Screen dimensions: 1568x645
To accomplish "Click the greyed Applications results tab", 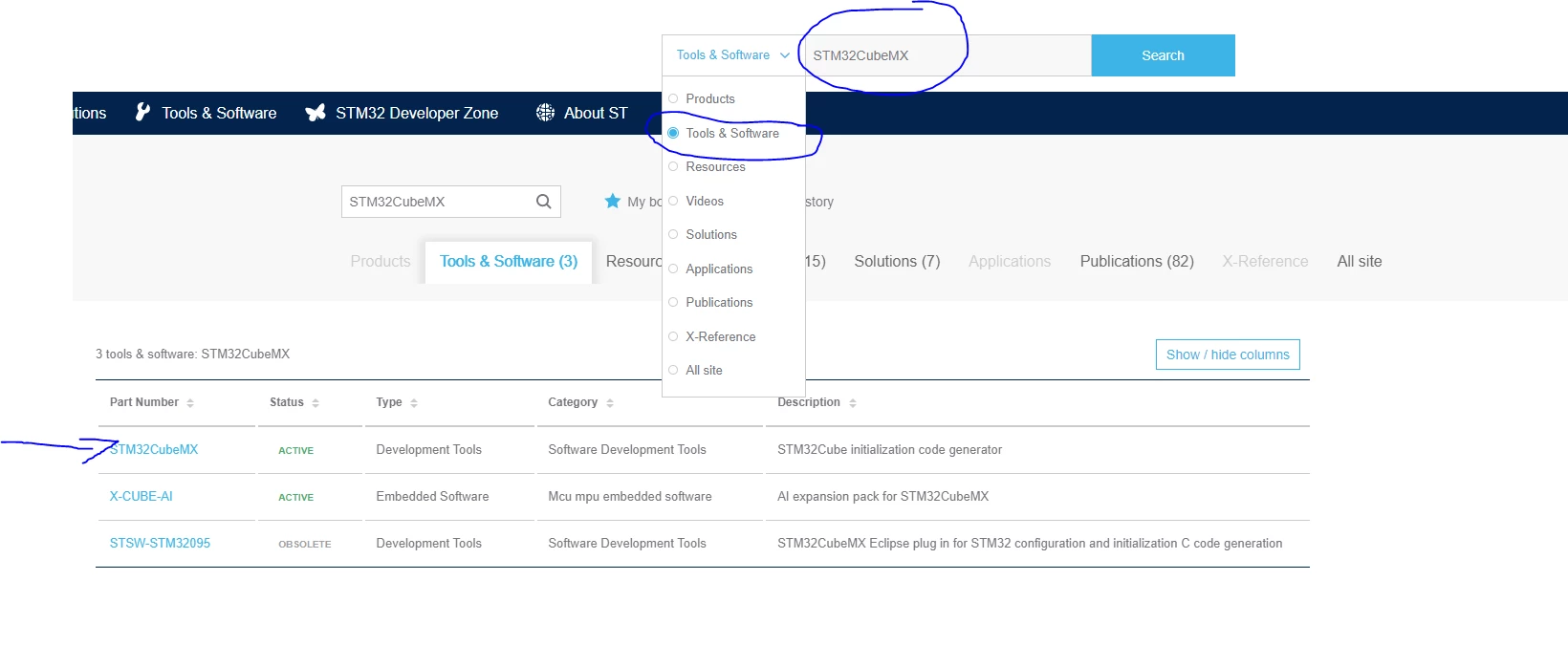I will pos(1010,262).
